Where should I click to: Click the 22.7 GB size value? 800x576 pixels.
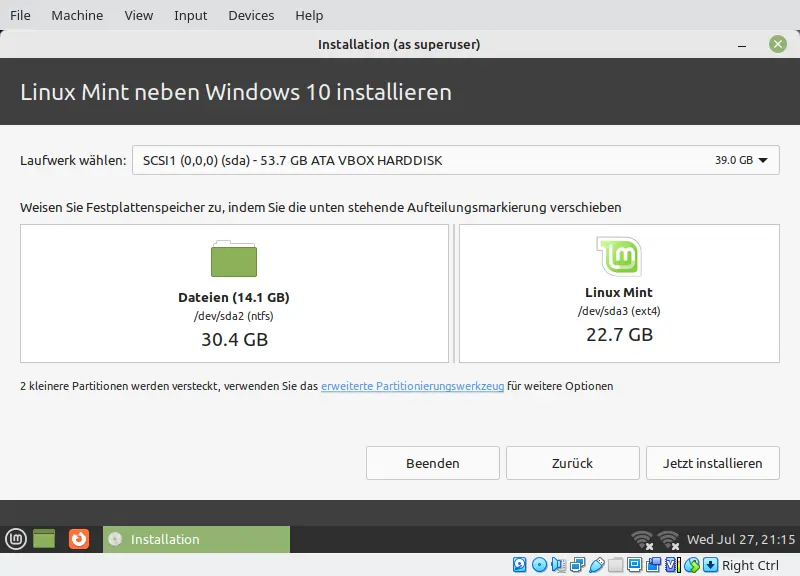point(619,335)
